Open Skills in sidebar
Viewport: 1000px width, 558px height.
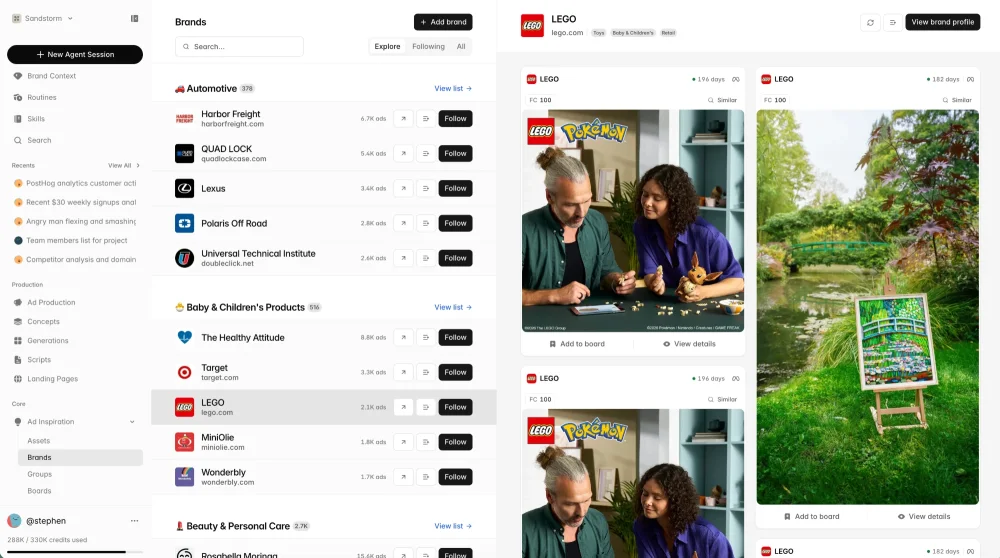[x=36, y=119]
